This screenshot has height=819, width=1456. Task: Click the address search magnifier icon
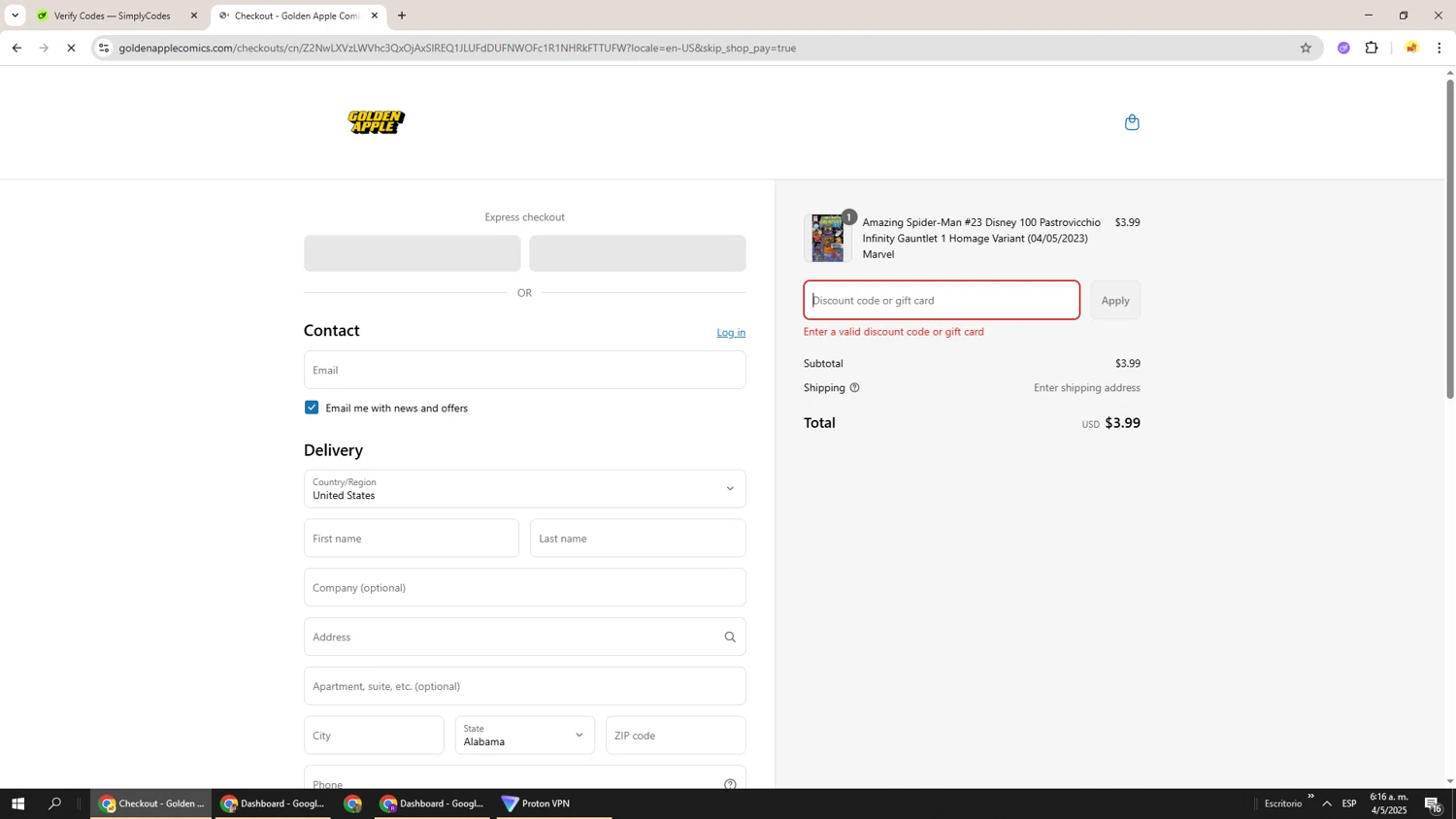(x=730, y=638)
